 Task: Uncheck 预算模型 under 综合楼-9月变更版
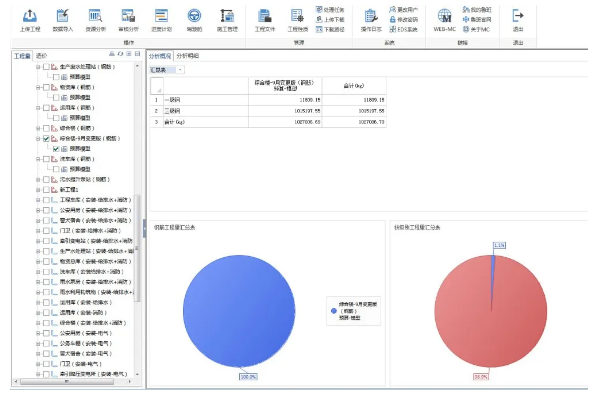[56, 149]
